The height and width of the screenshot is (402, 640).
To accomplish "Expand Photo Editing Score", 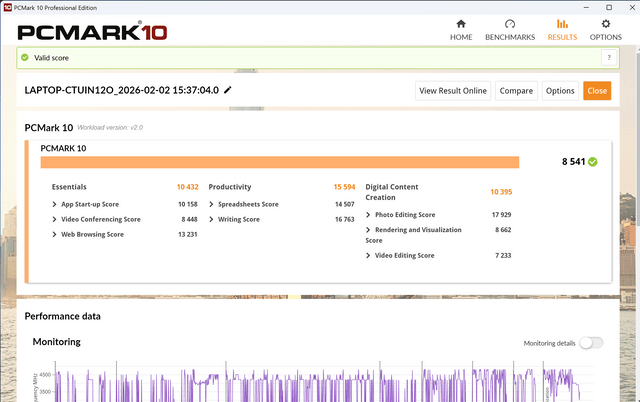I will [x=368, y=215].
